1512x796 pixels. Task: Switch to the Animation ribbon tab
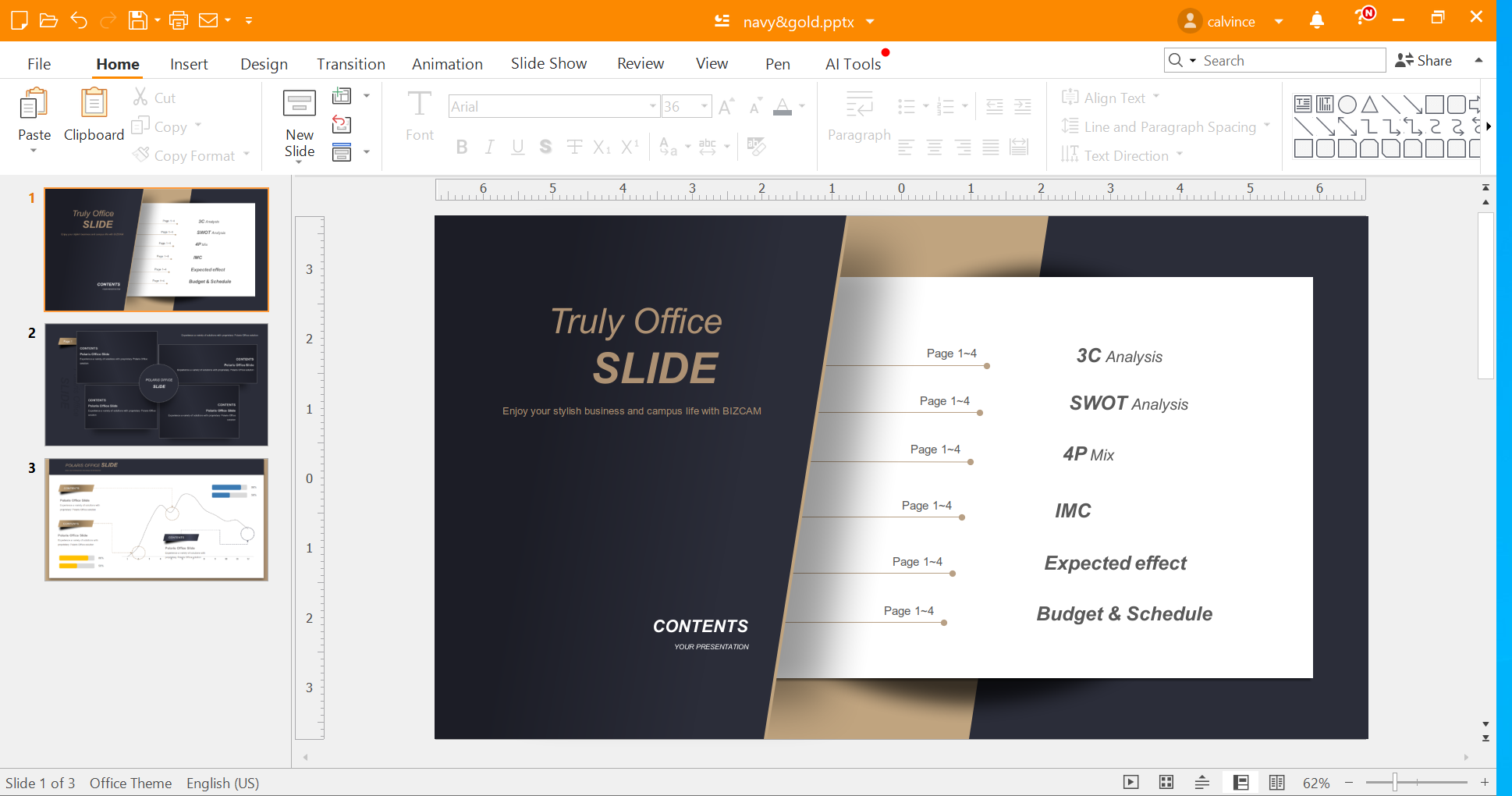coord(447,63)
